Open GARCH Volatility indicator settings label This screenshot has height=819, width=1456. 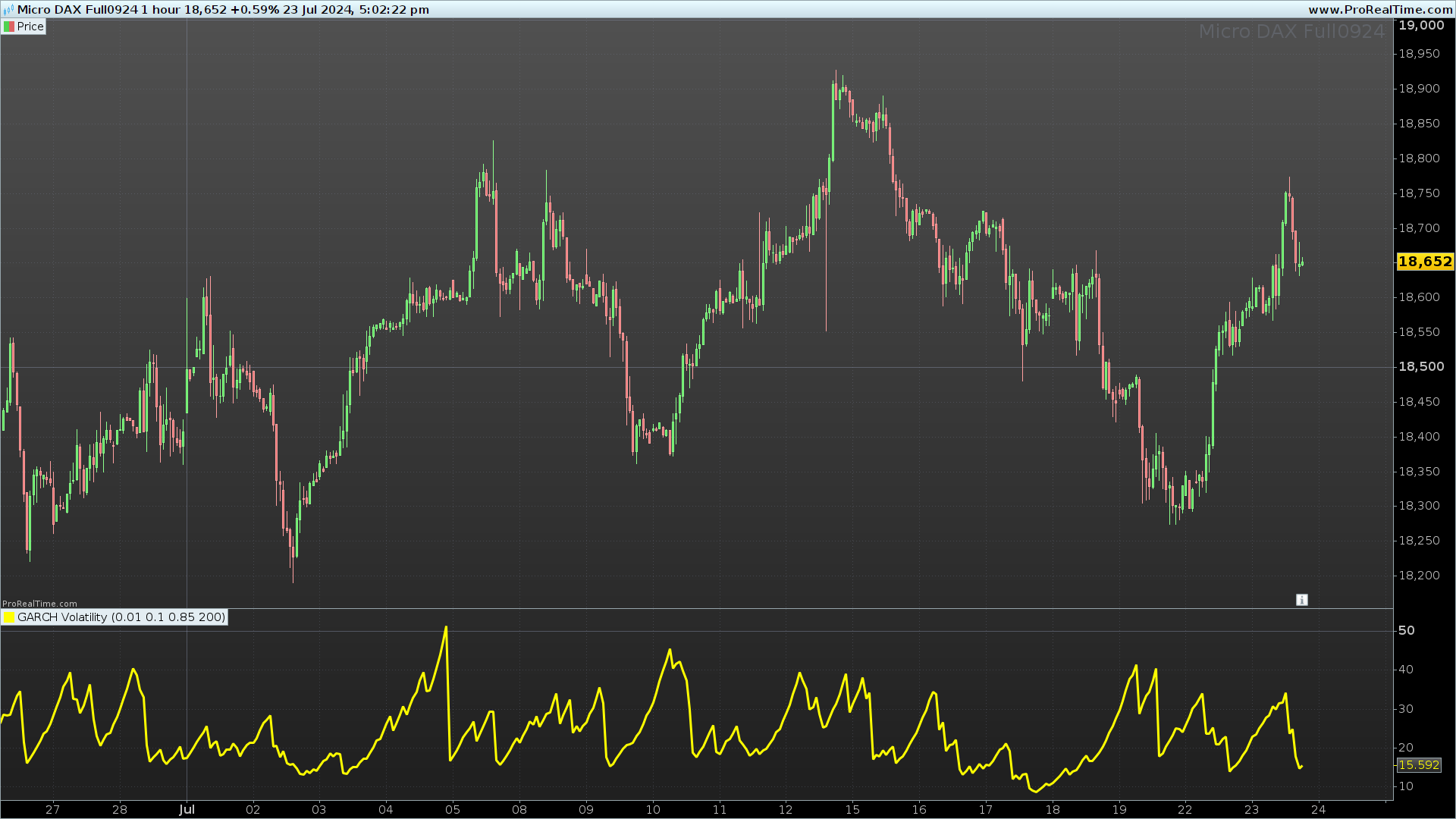pos(121,617)
